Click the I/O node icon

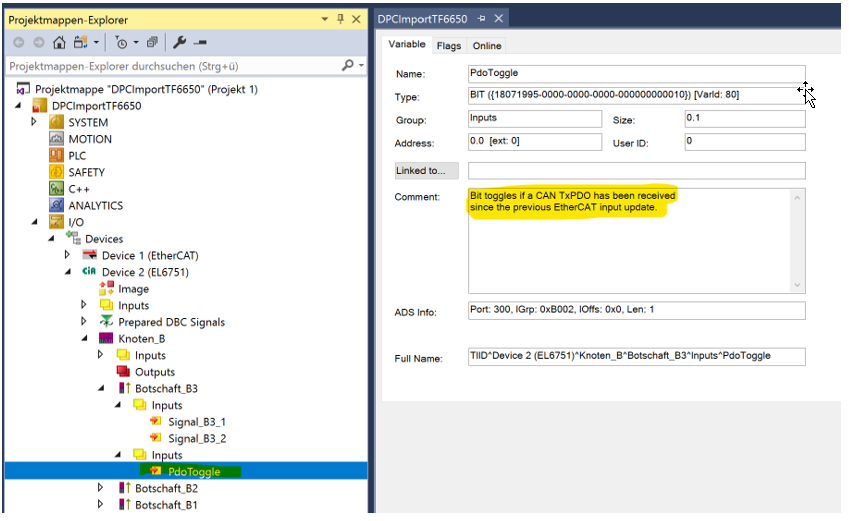click(x=56, y=222)
